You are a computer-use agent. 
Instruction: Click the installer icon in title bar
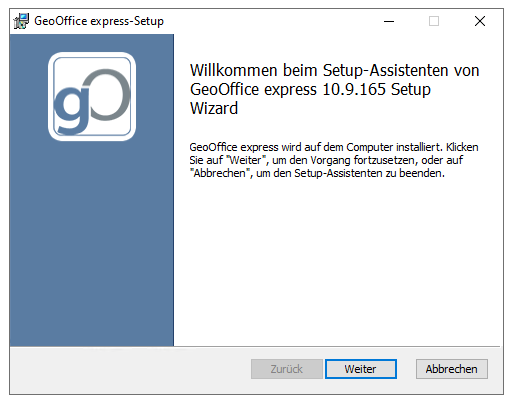point(21,21)
